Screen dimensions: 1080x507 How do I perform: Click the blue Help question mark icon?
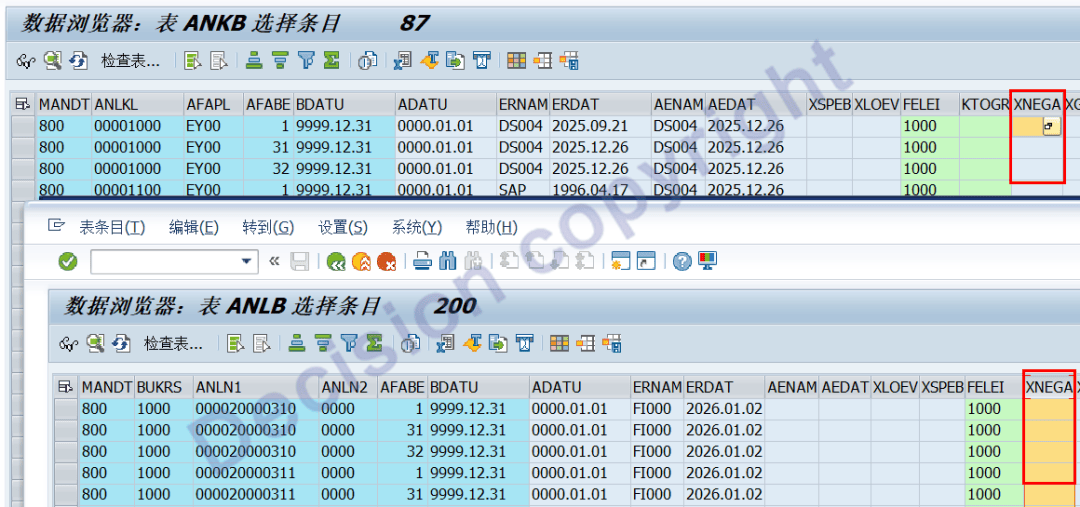click(x=682, y=262)
